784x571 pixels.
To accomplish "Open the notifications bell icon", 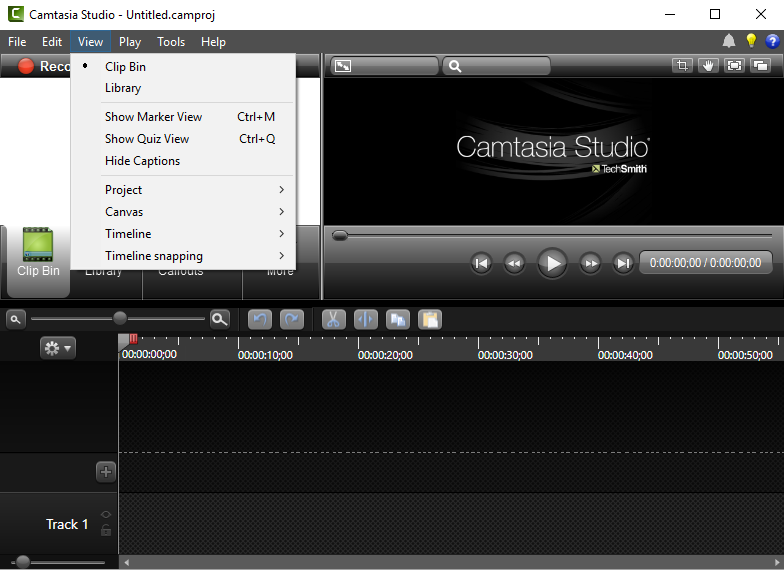I will (728, 41).
